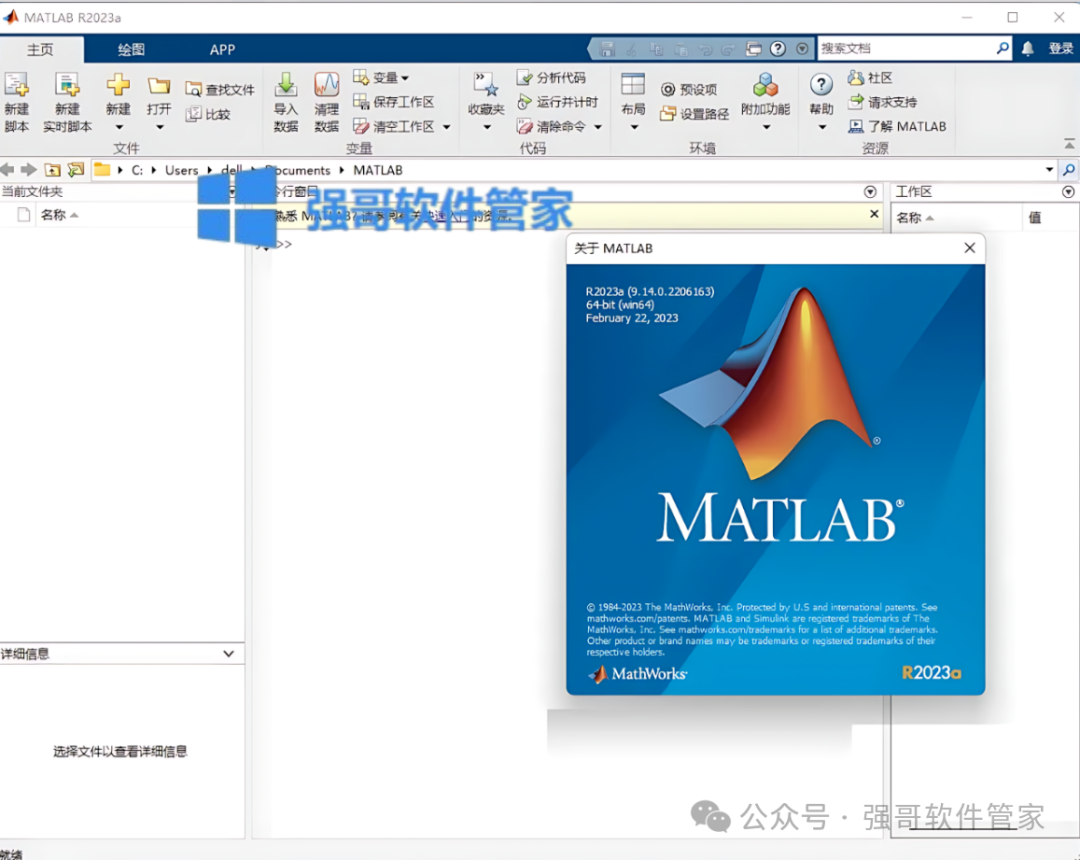Switch to the 绘图 tab
The image size is (1080, 860).
pos(131,50)
